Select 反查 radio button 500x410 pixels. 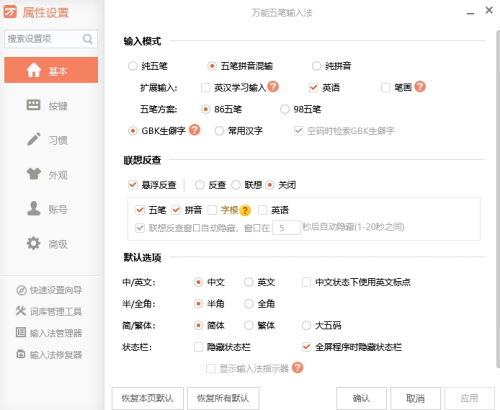[200, 185]
